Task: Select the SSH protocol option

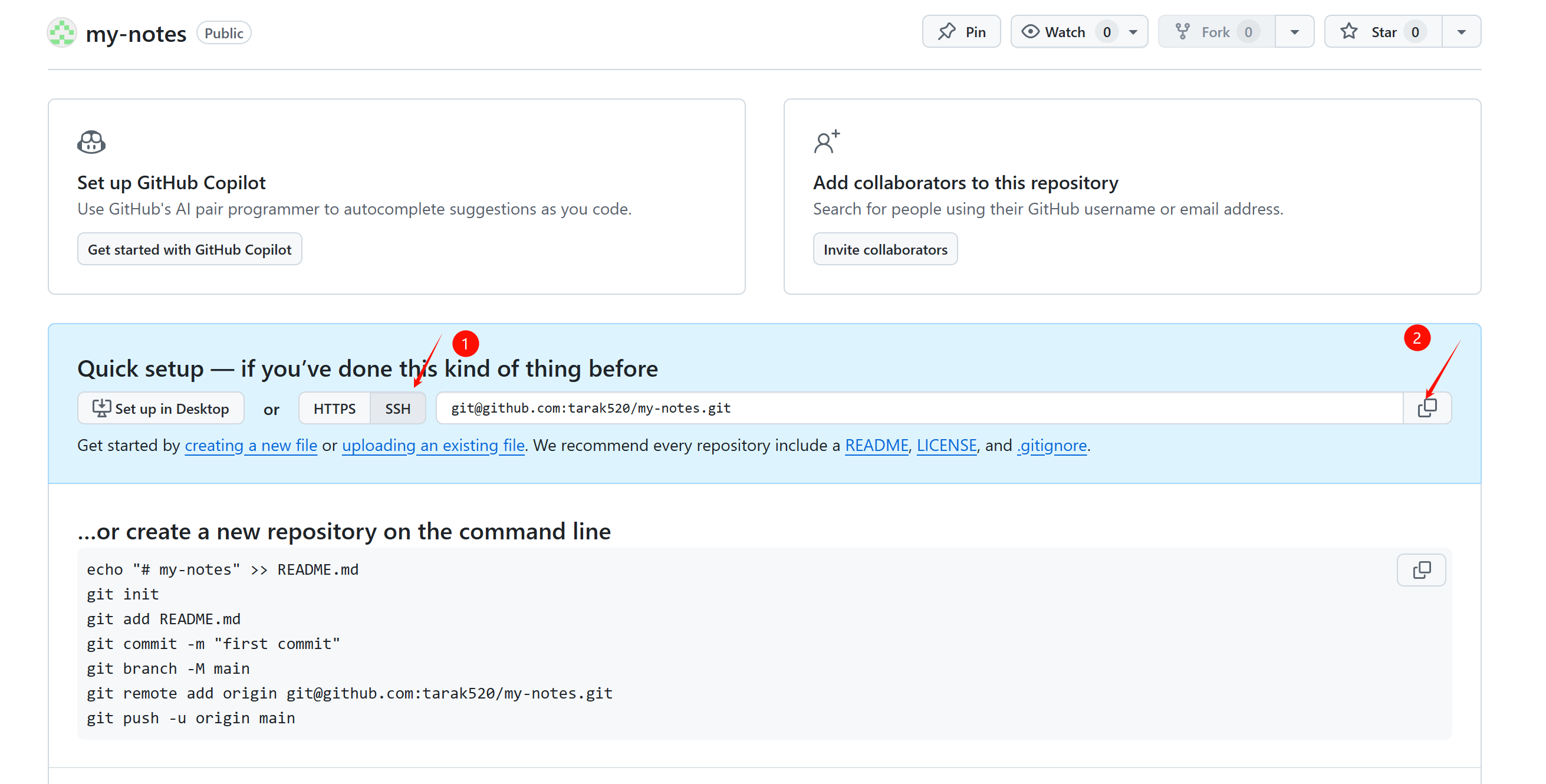Action: coord(397,409)
